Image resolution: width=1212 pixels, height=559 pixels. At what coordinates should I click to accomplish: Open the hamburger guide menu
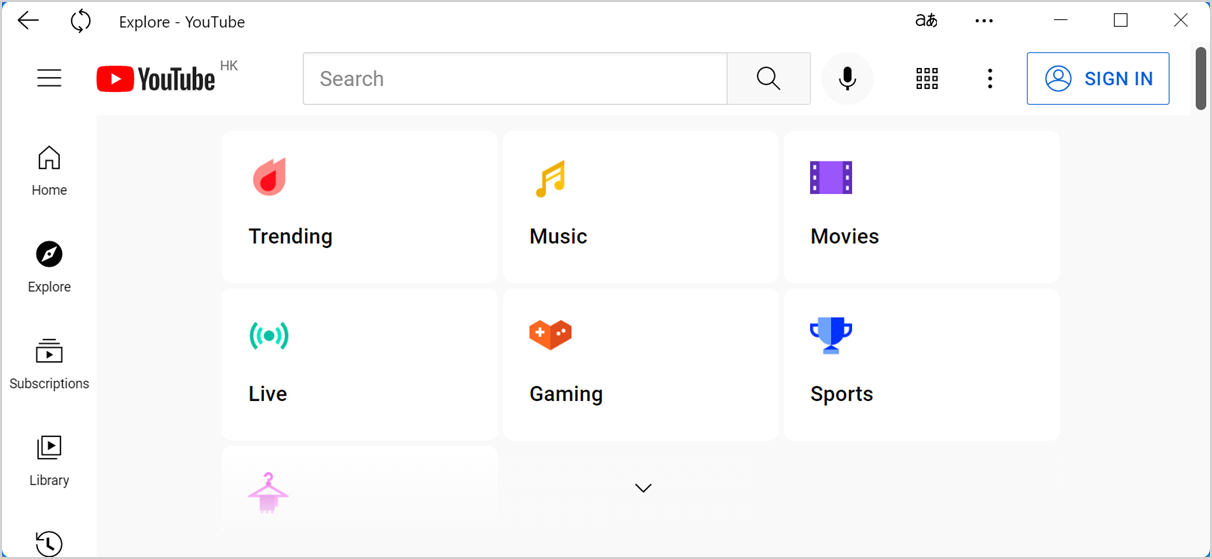49,79
